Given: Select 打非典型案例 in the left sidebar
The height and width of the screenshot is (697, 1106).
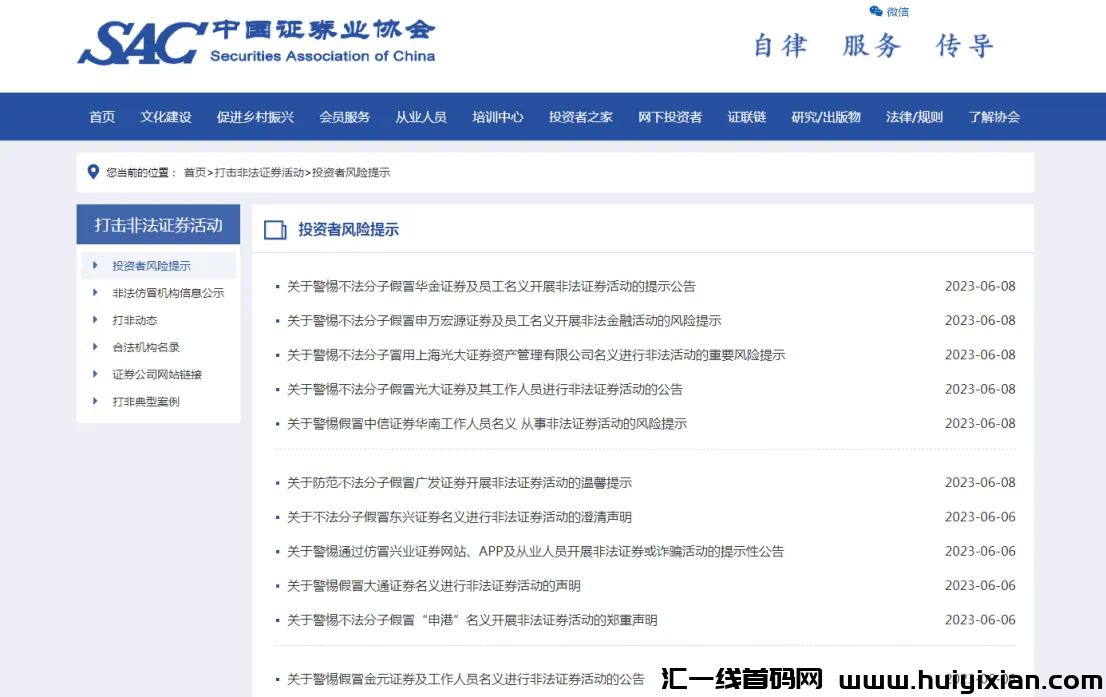Looking at the screenshot, I should click(x=146, y=401).
